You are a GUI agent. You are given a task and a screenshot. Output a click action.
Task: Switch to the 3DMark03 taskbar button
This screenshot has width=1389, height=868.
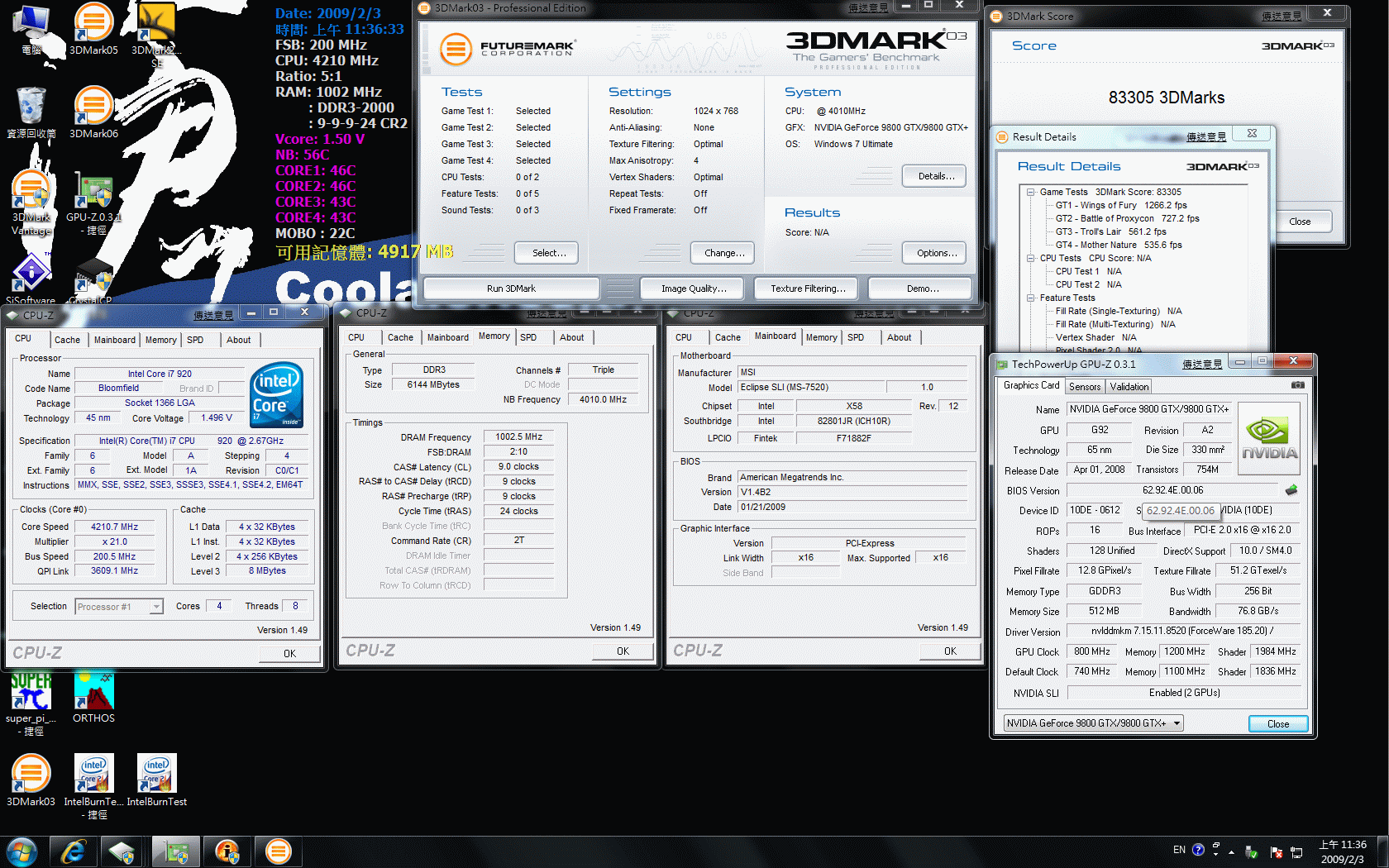[x=279, y=851]
